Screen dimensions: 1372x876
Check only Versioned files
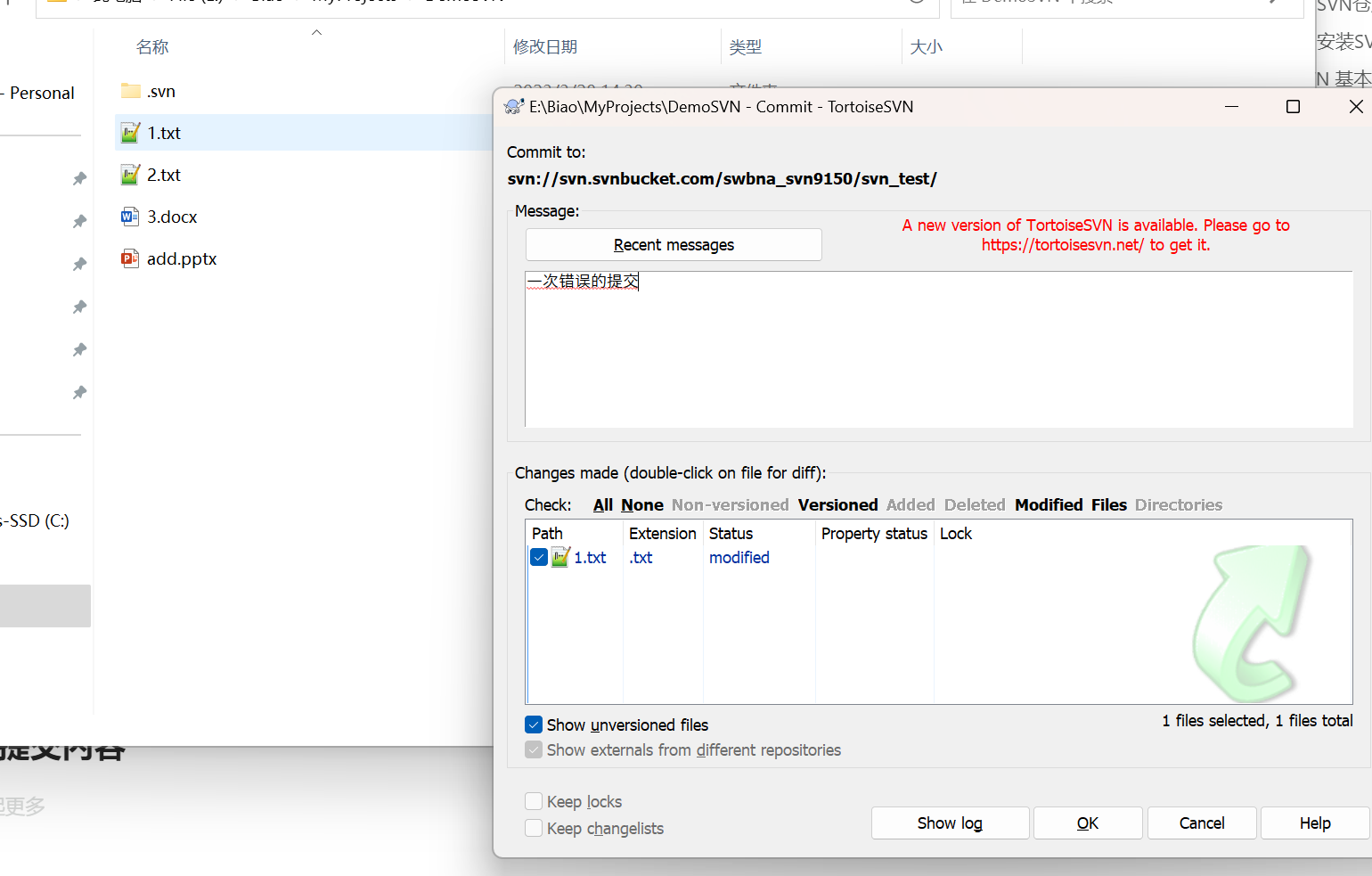pos(838,505)
